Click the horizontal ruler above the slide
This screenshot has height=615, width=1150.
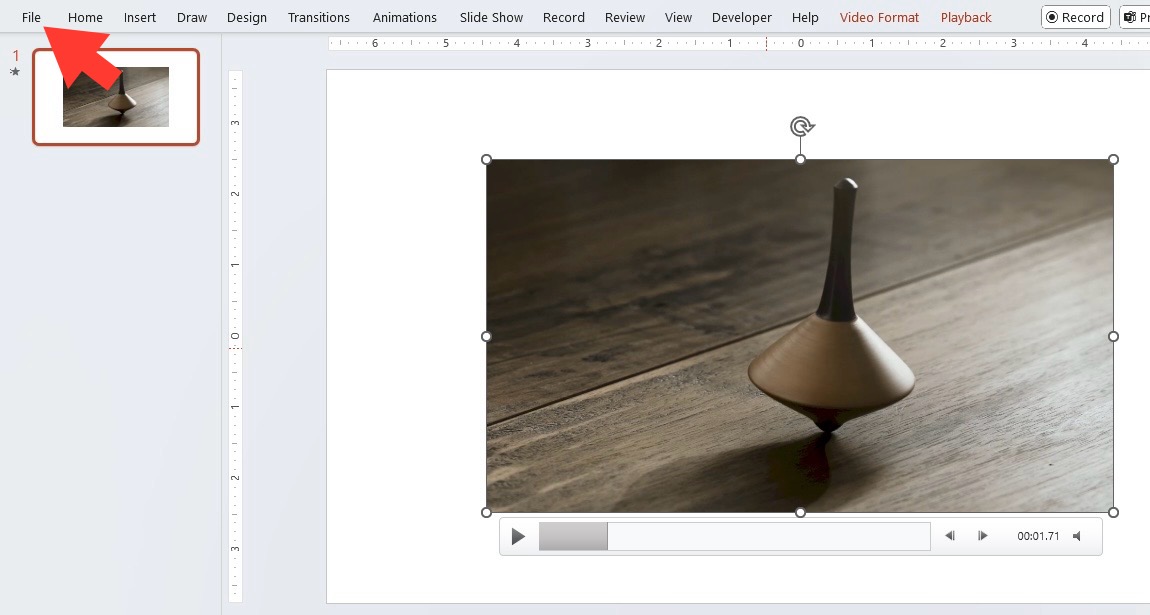tap(739, 43)
